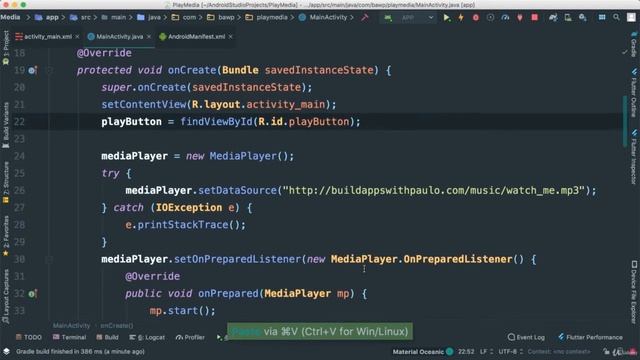
Task: Click the Search Everywhere magnifier icon
Action: click(616, 18)
